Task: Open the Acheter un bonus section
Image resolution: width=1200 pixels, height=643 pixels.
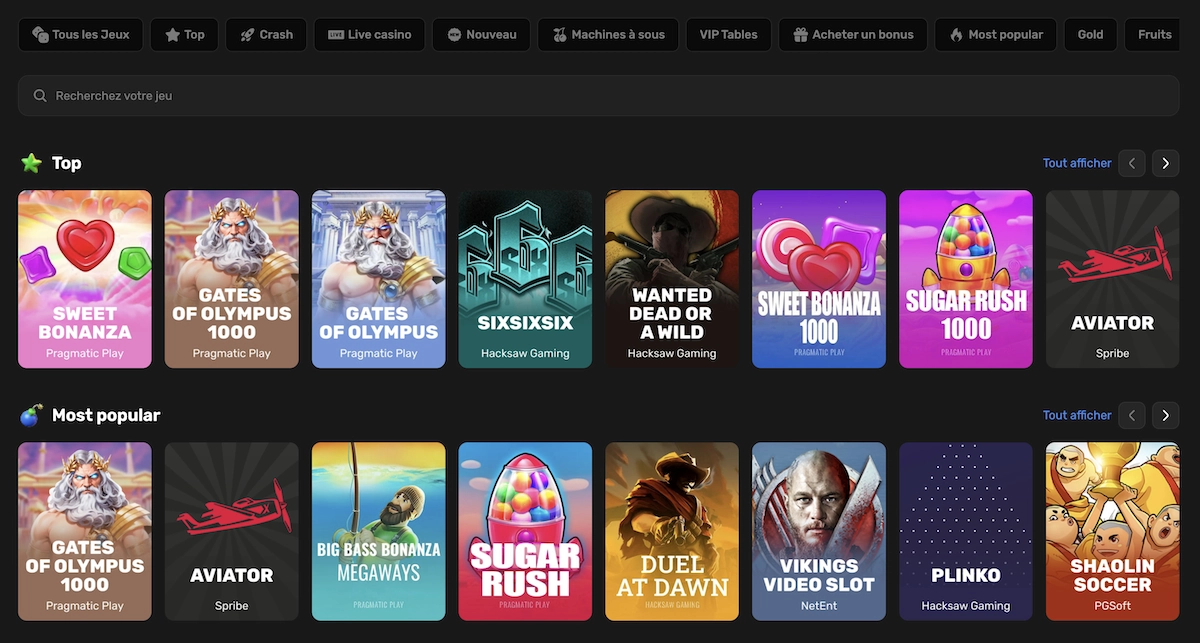Action: click(x=852, y=34)
